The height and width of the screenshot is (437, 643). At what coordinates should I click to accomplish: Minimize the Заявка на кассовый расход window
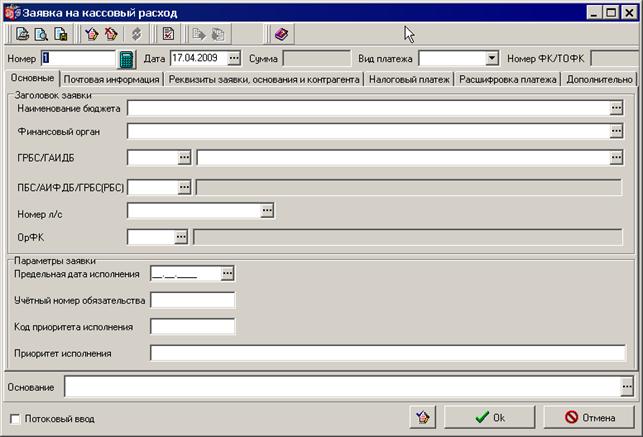594,13
